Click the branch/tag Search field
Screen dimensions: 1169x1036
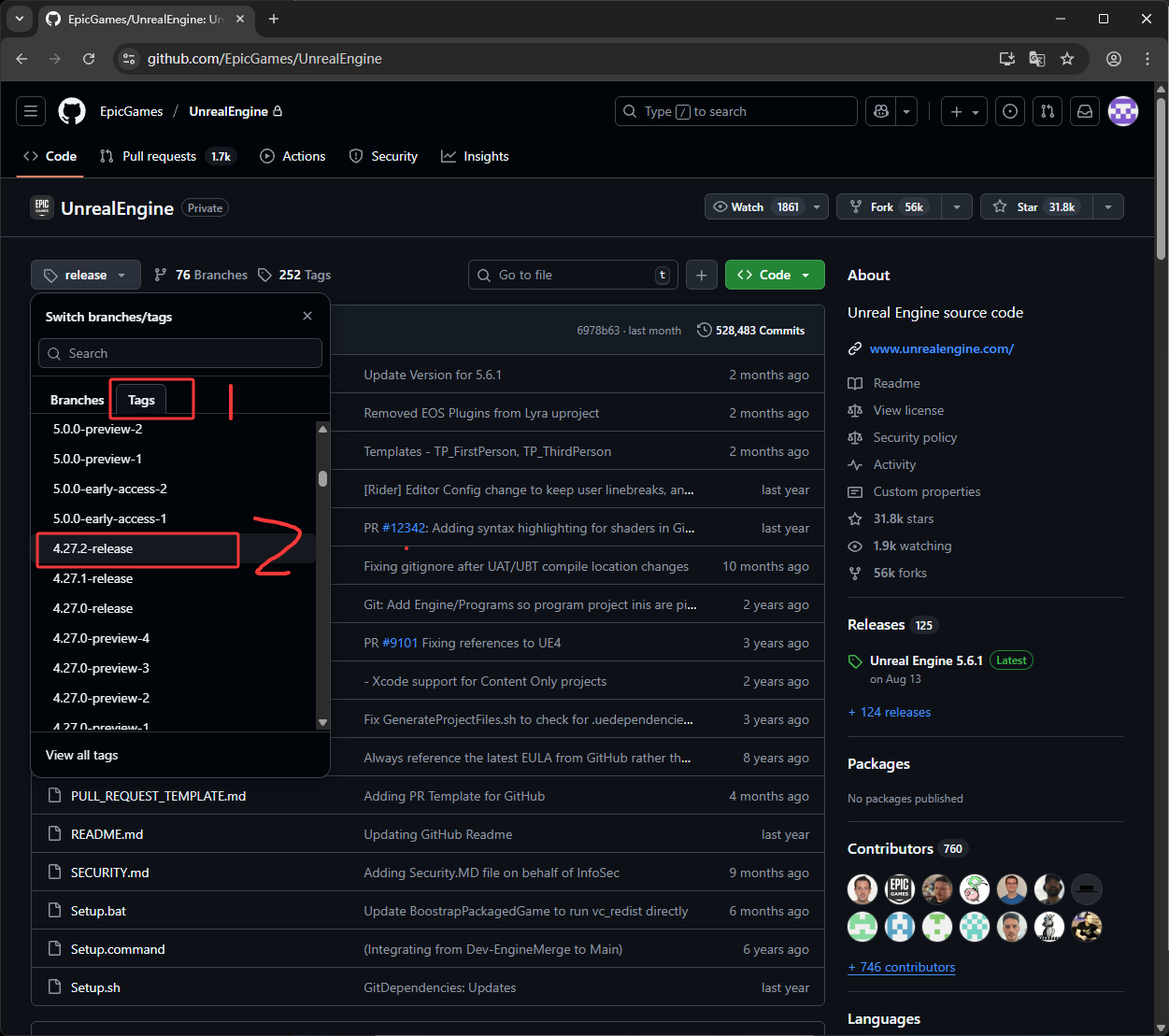pyautogui.click(x=180, y=353)
